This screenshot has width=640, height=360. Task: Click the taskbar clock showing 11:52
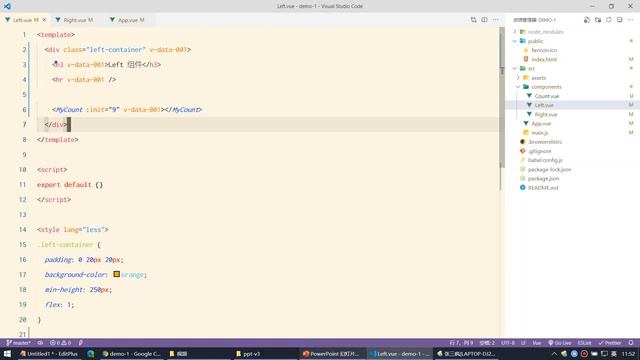pos(629,354)
